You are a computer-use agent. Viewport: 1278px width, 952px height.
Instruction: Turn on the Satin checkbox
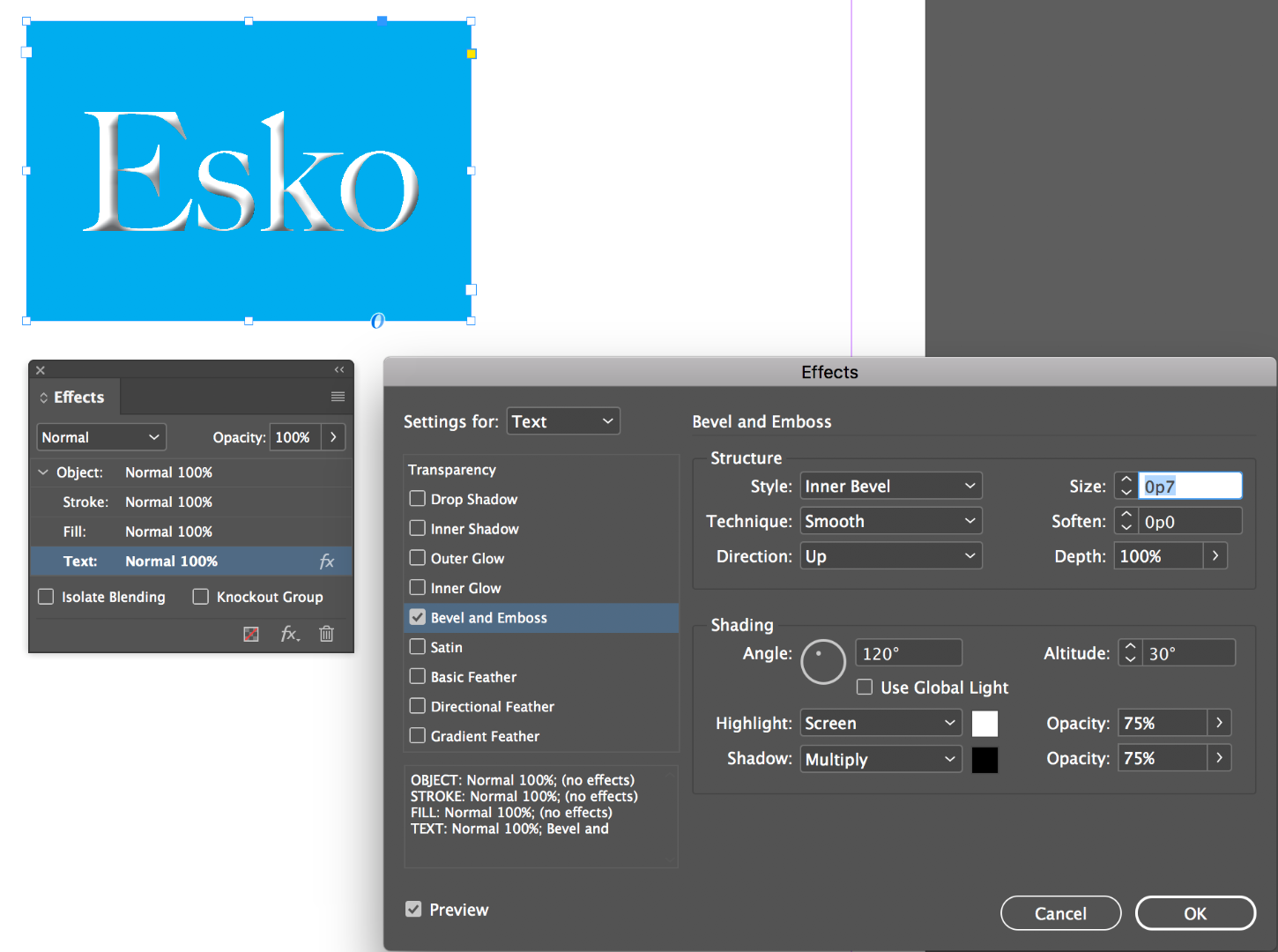point(418,647)
